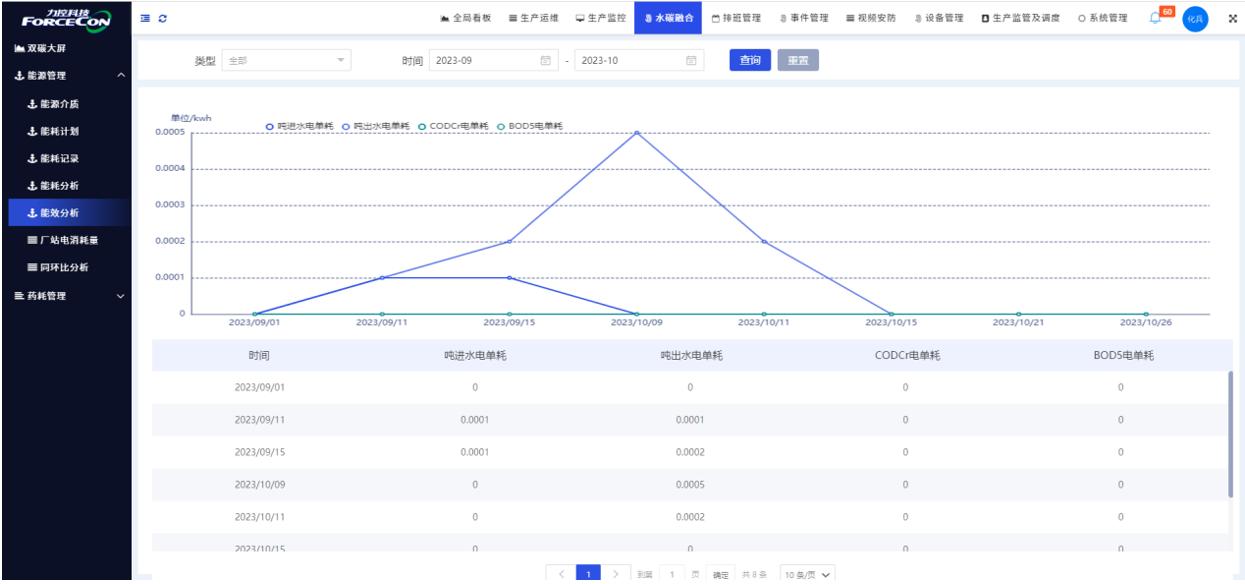Click the 重置 reset button
This screenshot has width=1245, height=584.
tap(798, 60)
